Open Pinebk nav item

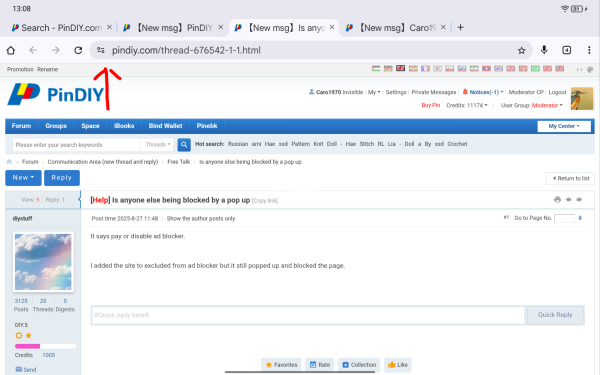pyautogui.click(x=207, y=126)
